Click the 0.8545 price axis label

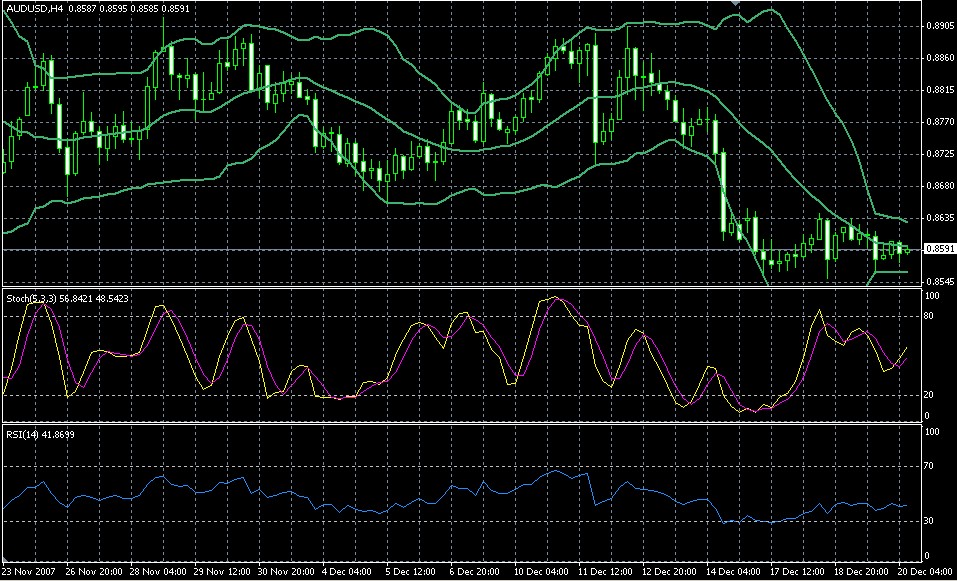pos(940,281)
